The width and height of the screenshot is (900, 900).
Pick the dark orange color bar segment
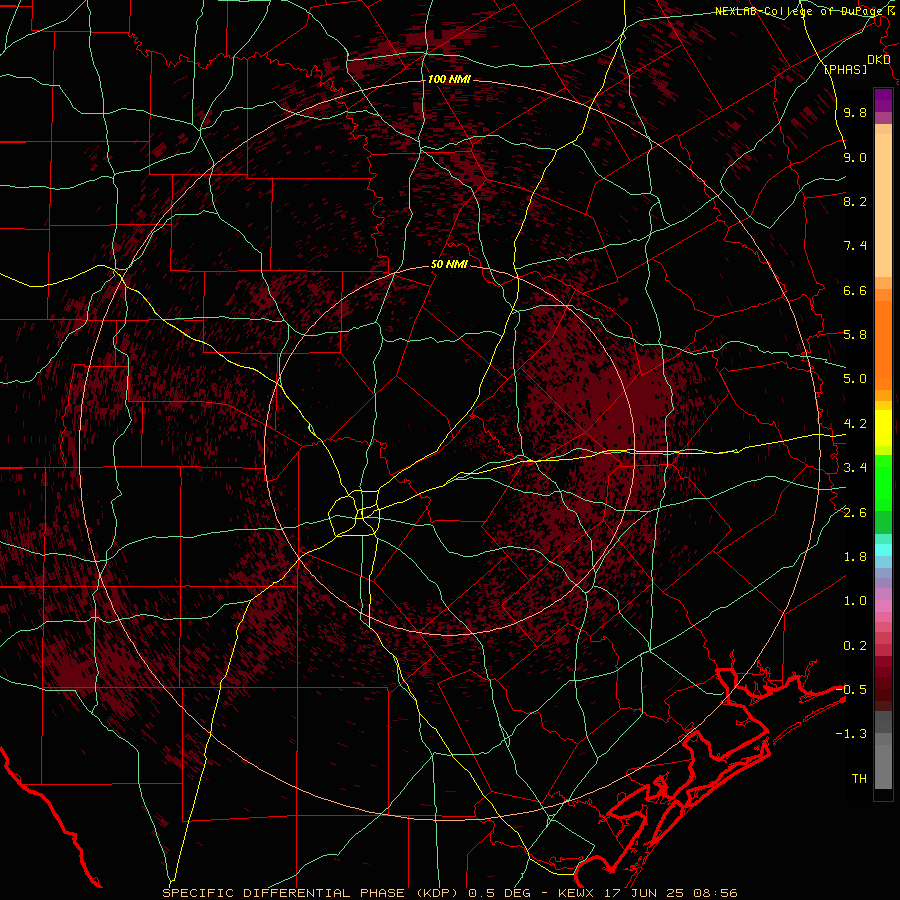coord(883,345)
